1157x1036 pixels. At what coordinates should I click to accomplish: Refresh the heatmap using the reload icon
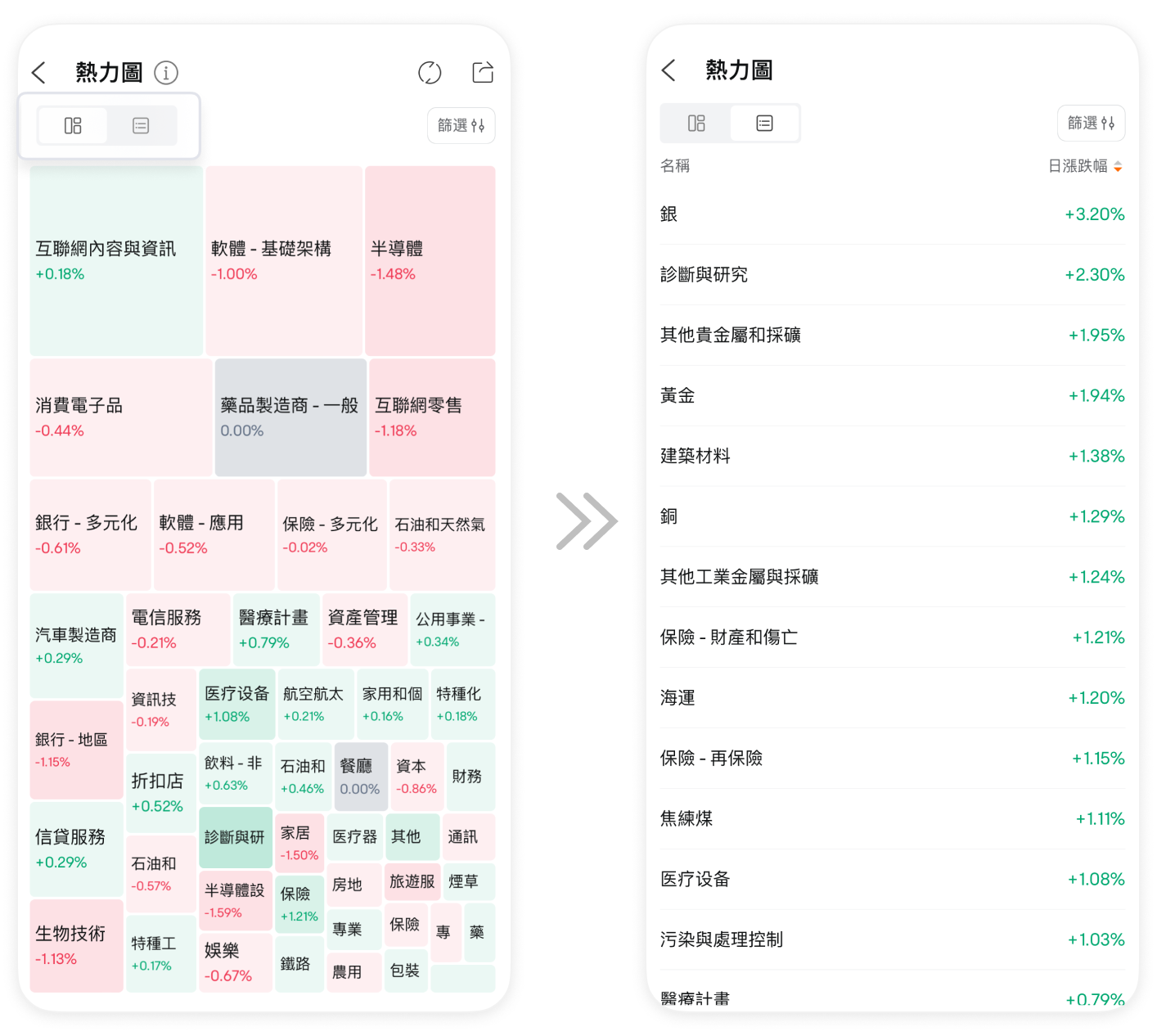430,73
